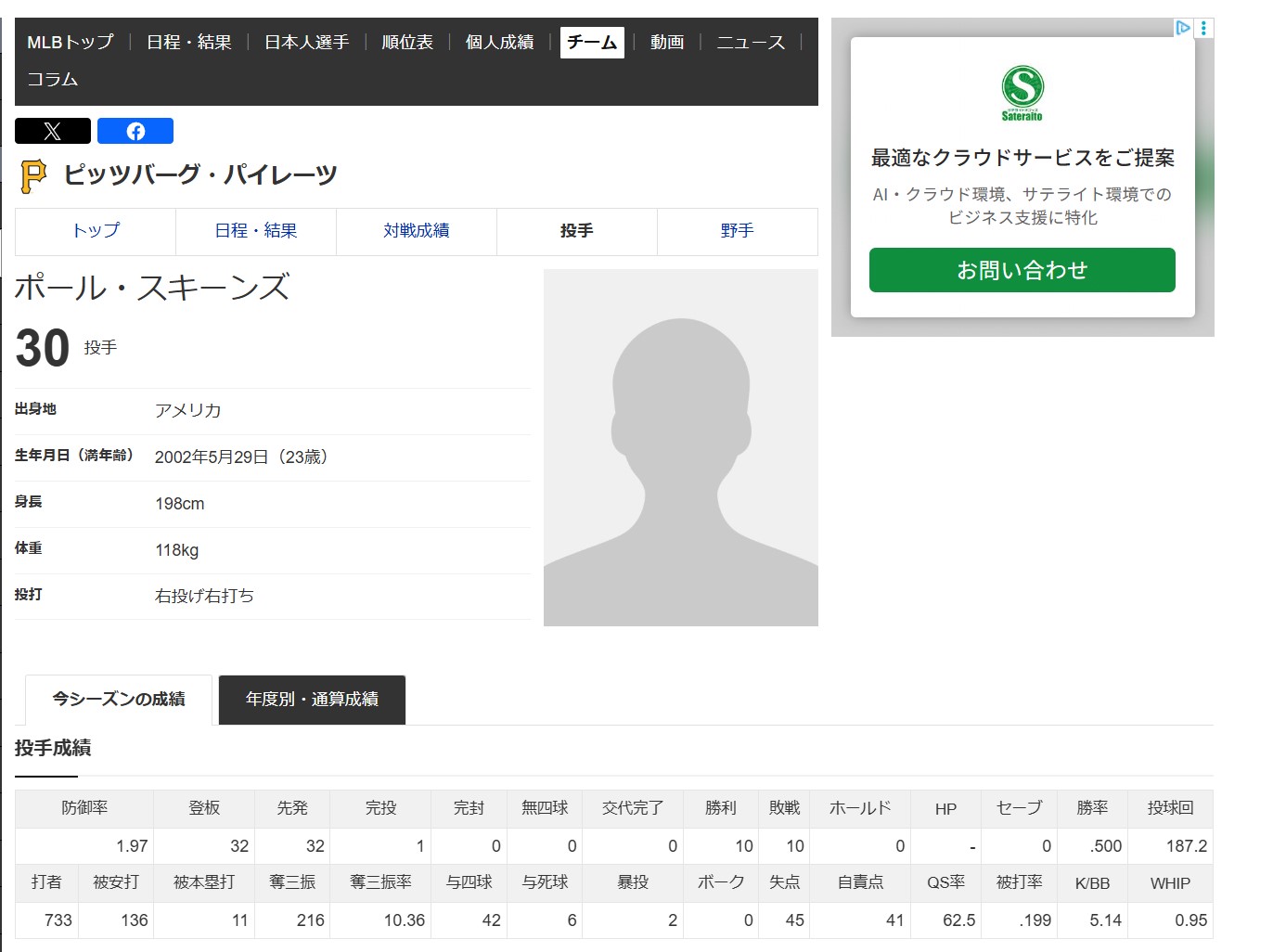Open the 対戦成績 team tab
Screen dimensions: 1273x952
pyautogui.click(x=417, y=231)
